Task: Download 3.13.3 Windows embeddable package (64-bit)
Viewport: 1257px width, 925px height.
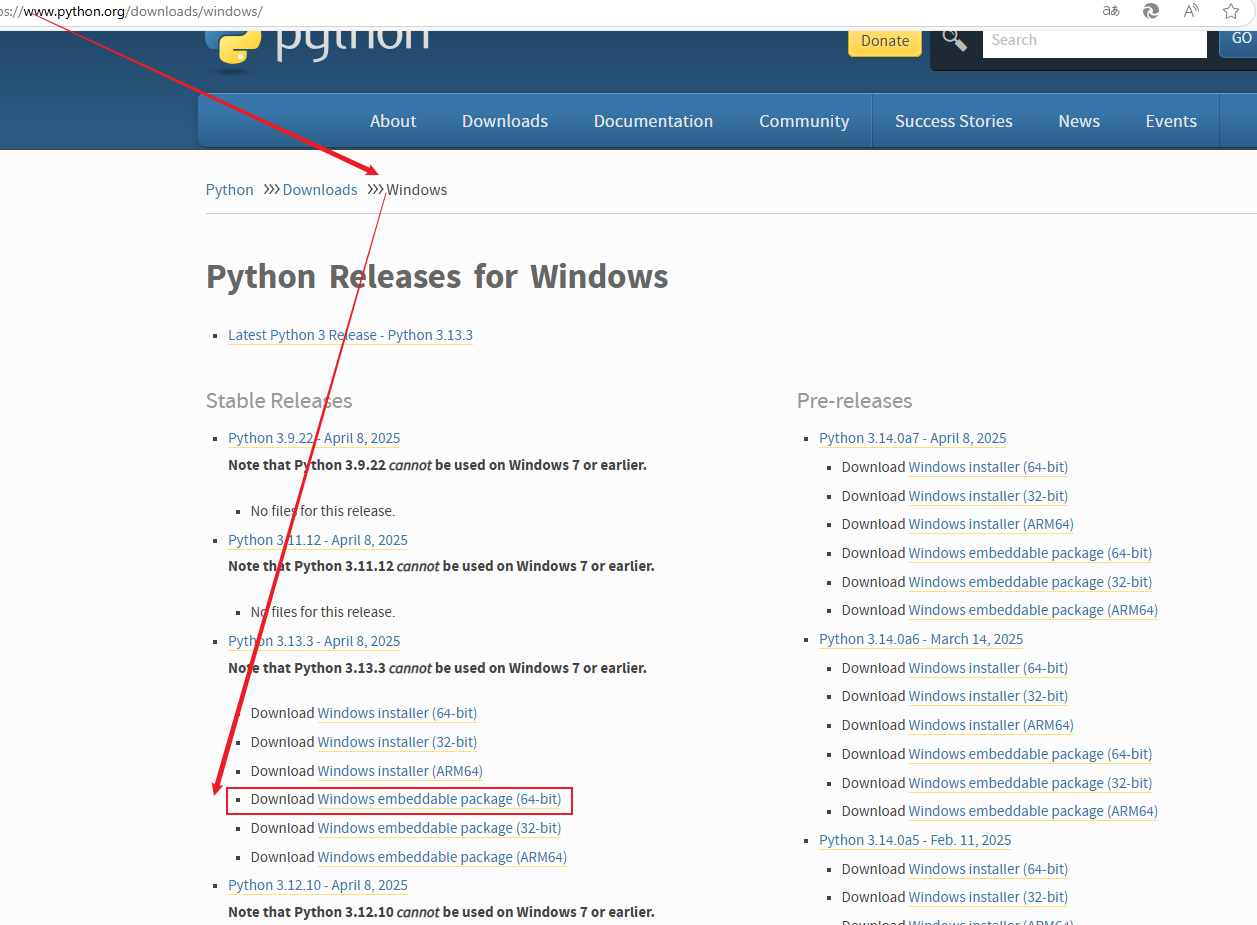Action: pyautogui.click(x=439, y=800)
